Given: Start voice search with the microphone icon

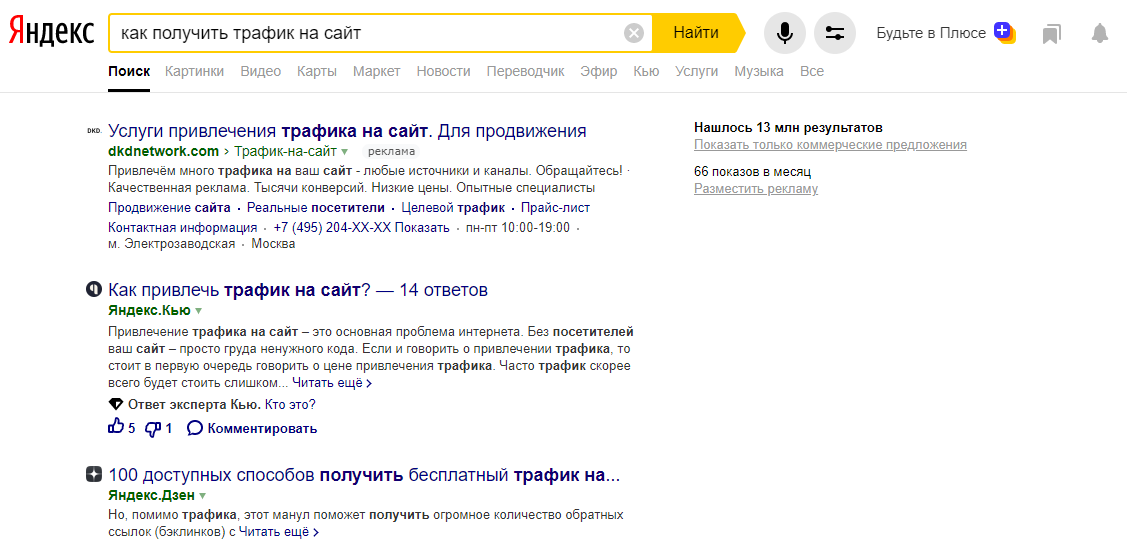Looking at the screenshot, I should [x=785, y=33].
